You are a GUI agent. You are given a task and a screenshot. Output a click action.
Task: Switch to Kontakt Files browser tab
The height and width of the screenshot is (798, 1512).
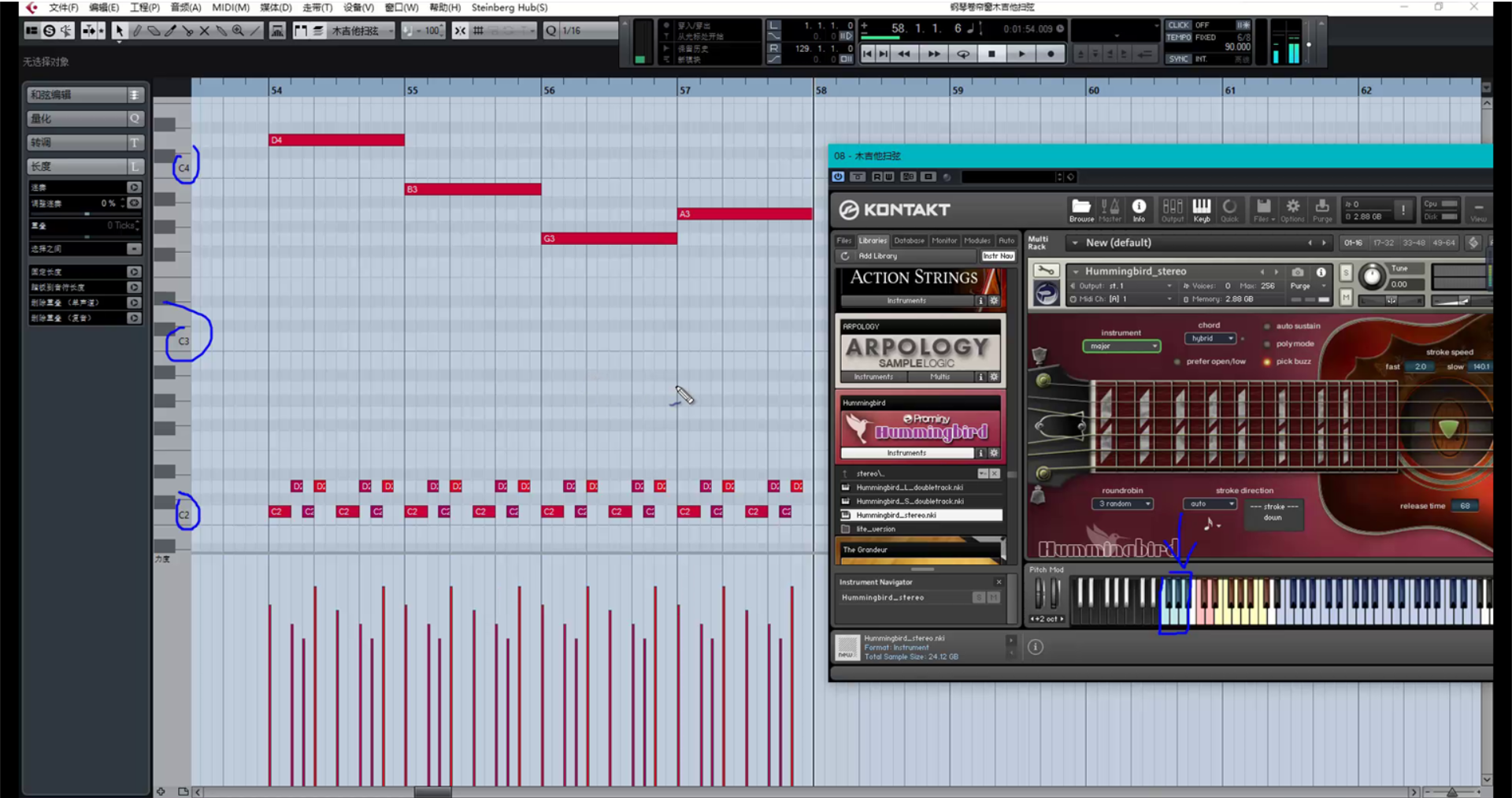point(844,241)
